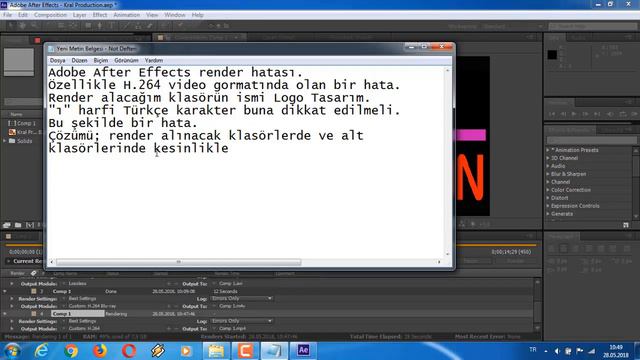Launch Google Chrome from the taskbar
Viewport: 640px width, 360px height.
pos(71,351)
